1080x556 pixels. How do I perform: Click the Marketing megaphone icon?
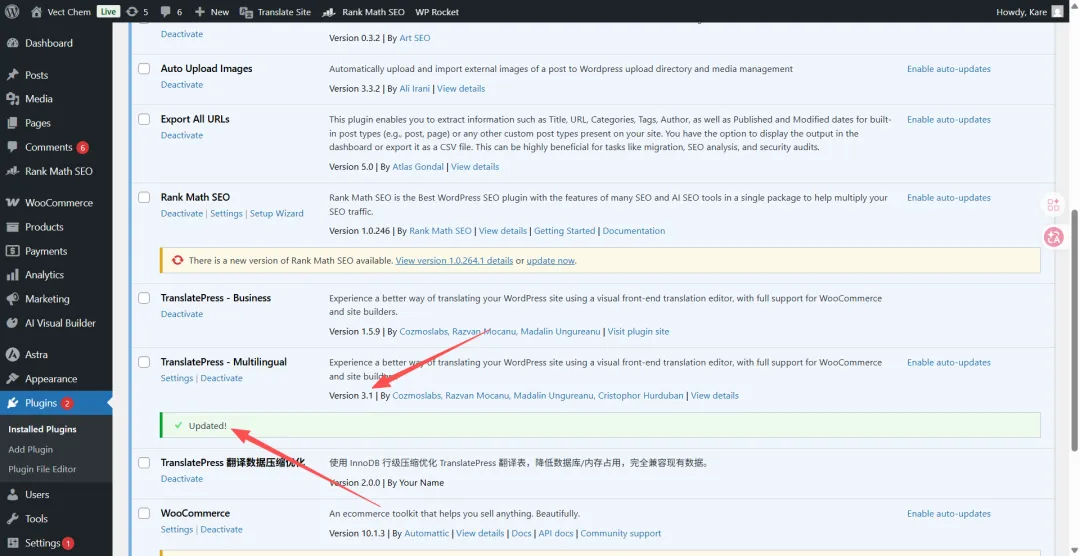(12, 299)
